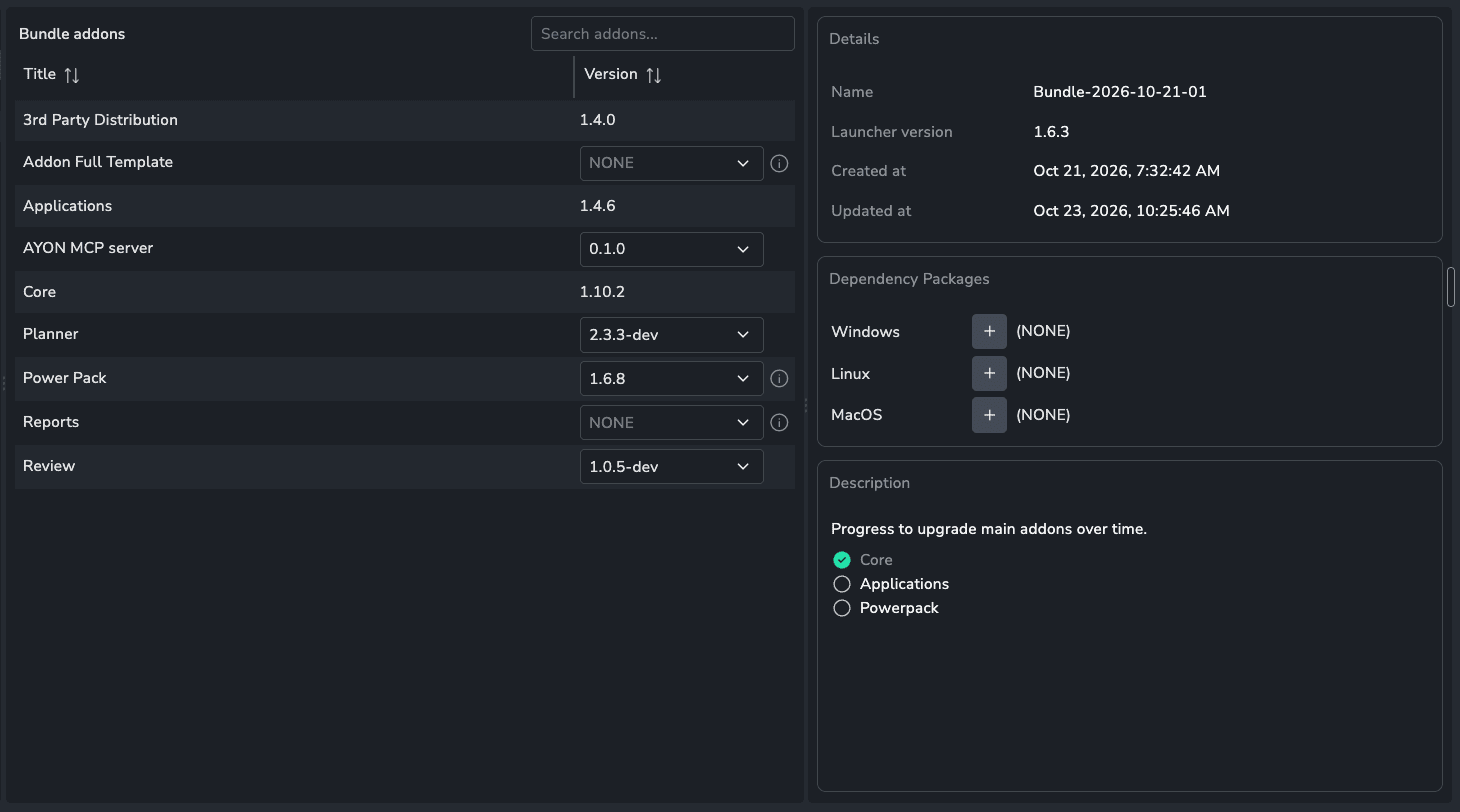The width and height of the screenshot is (1460, 812).
Task: Open the Addon Full Template version dropdown
Action: point(671,163)
